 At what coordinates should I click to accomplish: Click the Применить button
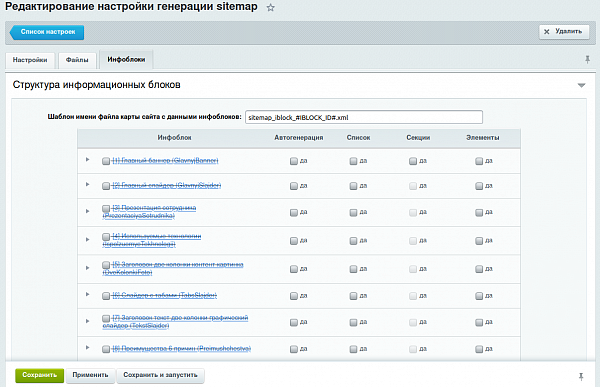point(90,375)
